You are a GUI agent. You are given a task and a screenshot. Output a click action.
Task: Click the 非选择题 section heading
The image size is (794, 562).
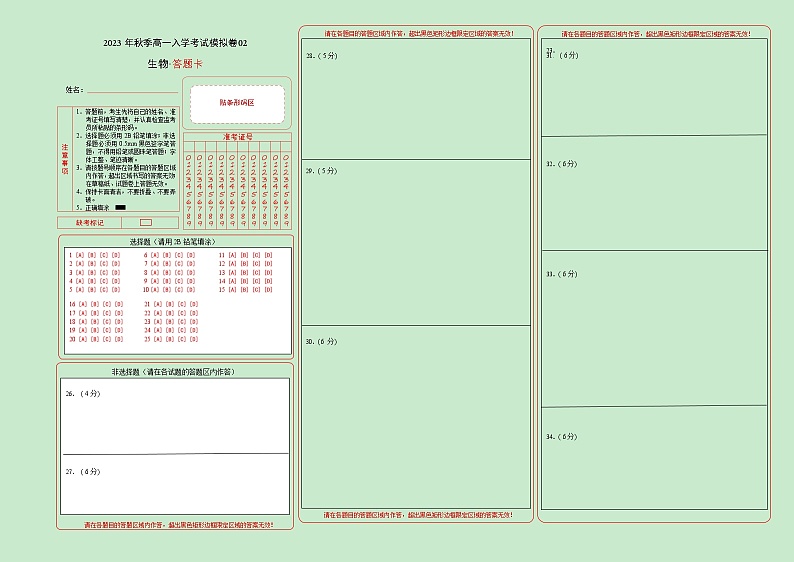[173, 372]
